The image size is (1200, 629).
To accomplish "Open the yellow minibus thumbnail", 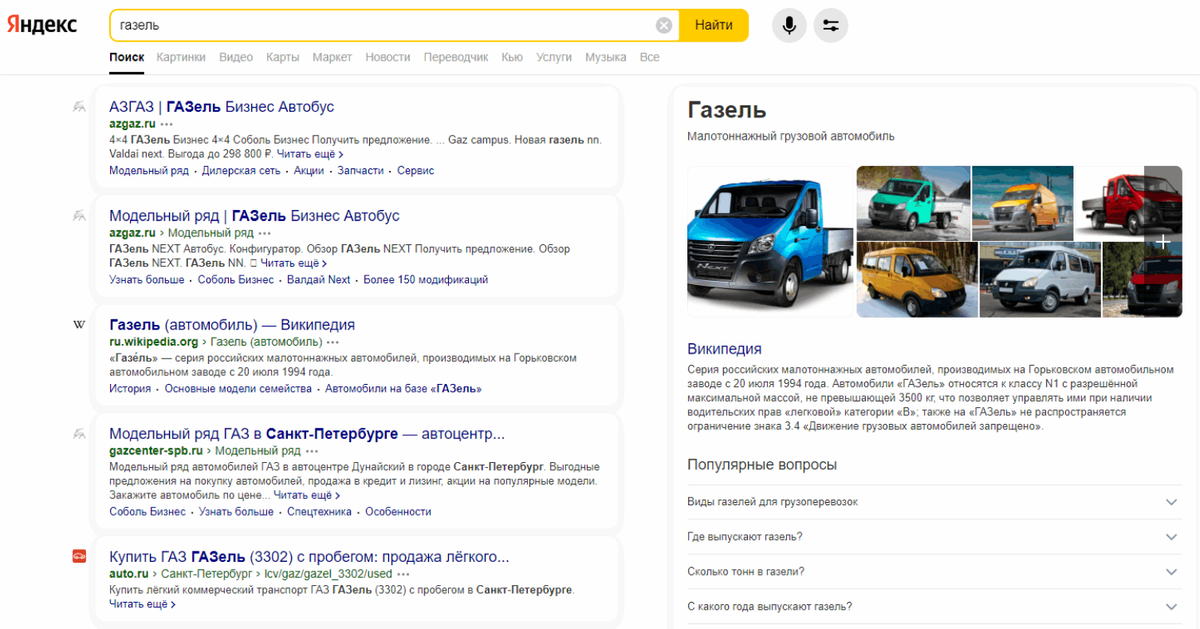I will pyautogui.click(x=917, y=280).
